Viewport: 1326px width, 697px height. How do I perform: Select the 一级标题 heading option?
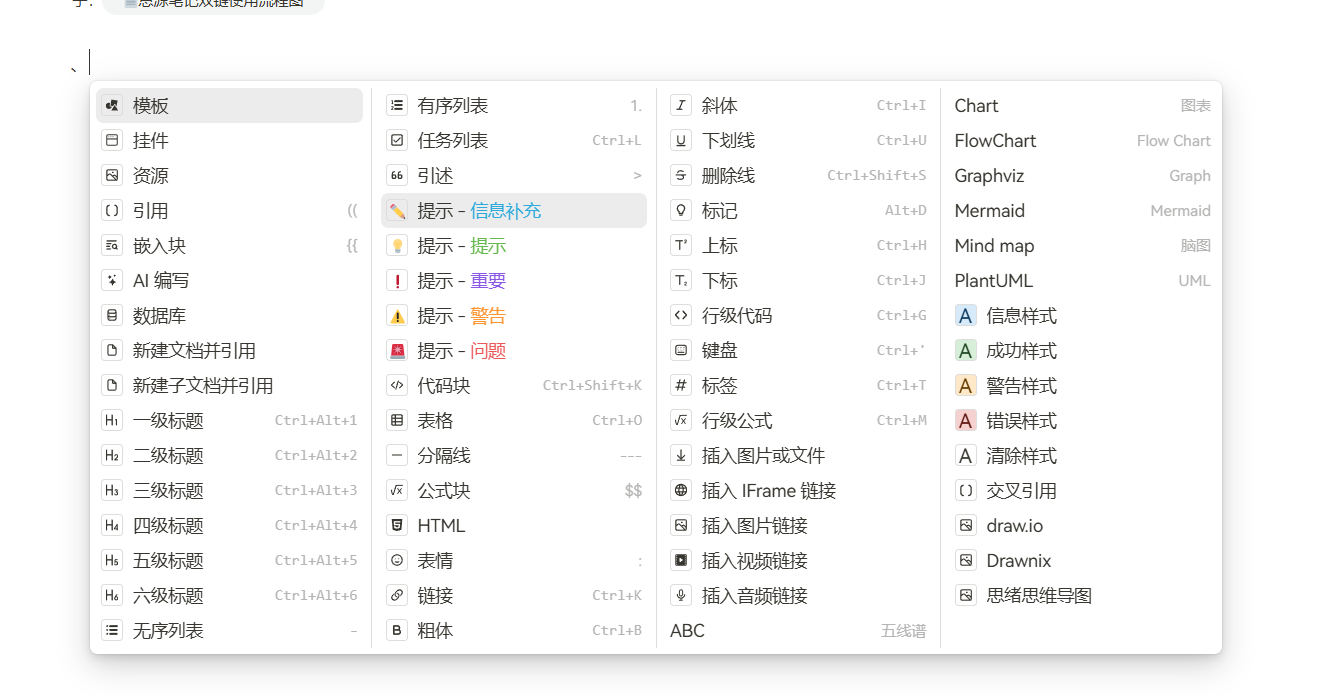pos(168,421)
